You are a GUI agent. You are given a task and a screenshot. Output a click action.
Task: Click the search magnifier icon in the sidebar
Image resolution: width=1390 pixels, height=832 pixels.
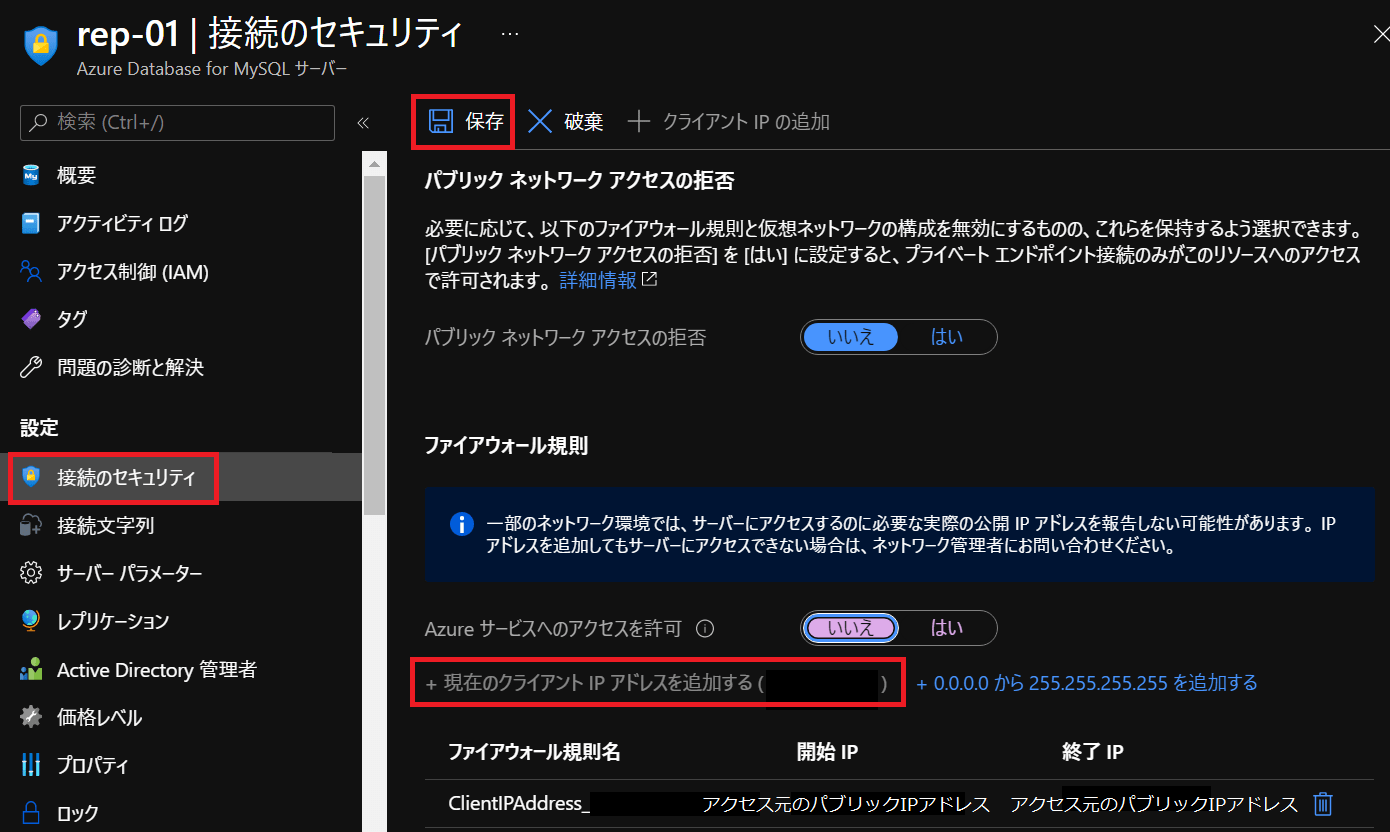pos(38,122)
